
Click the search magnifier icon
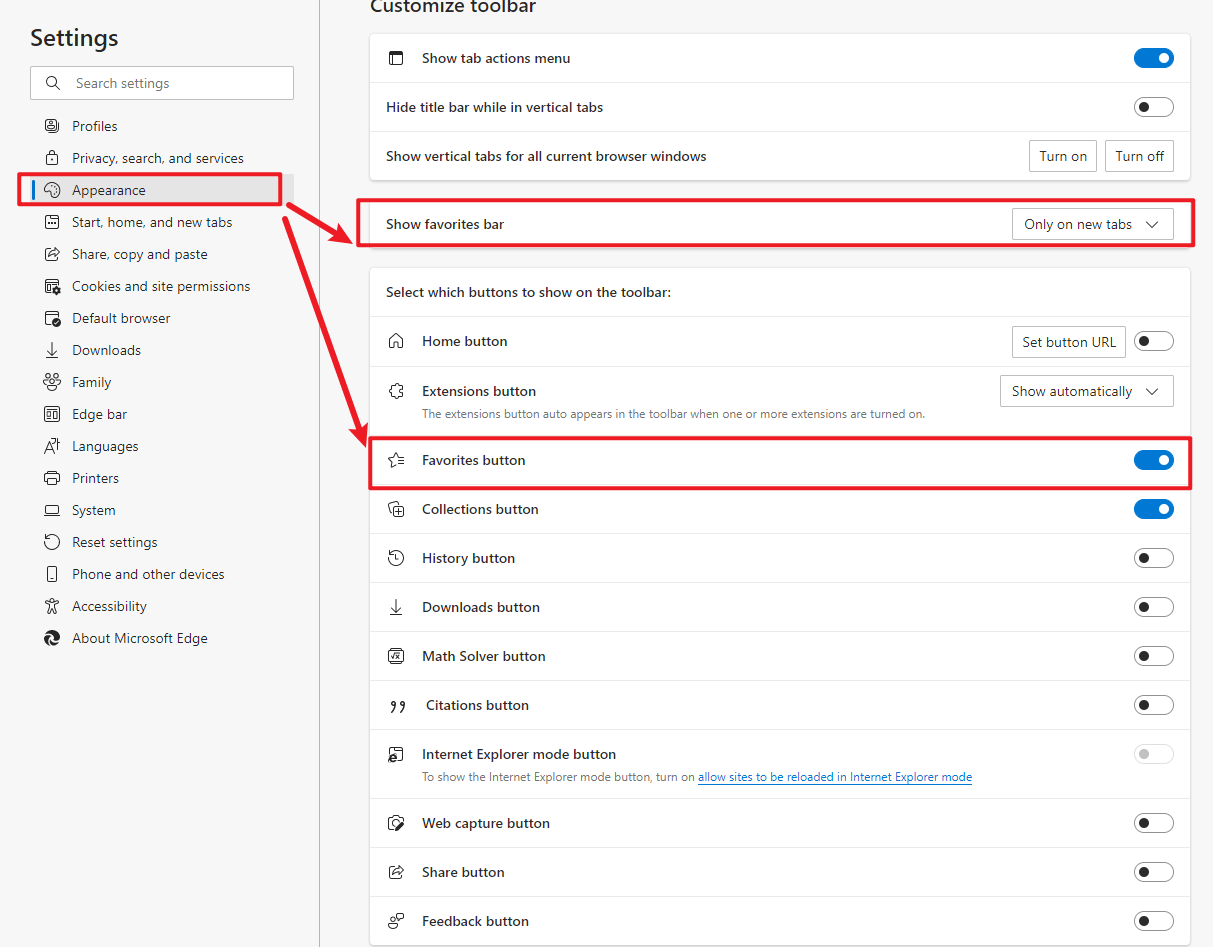pos(52,83)
